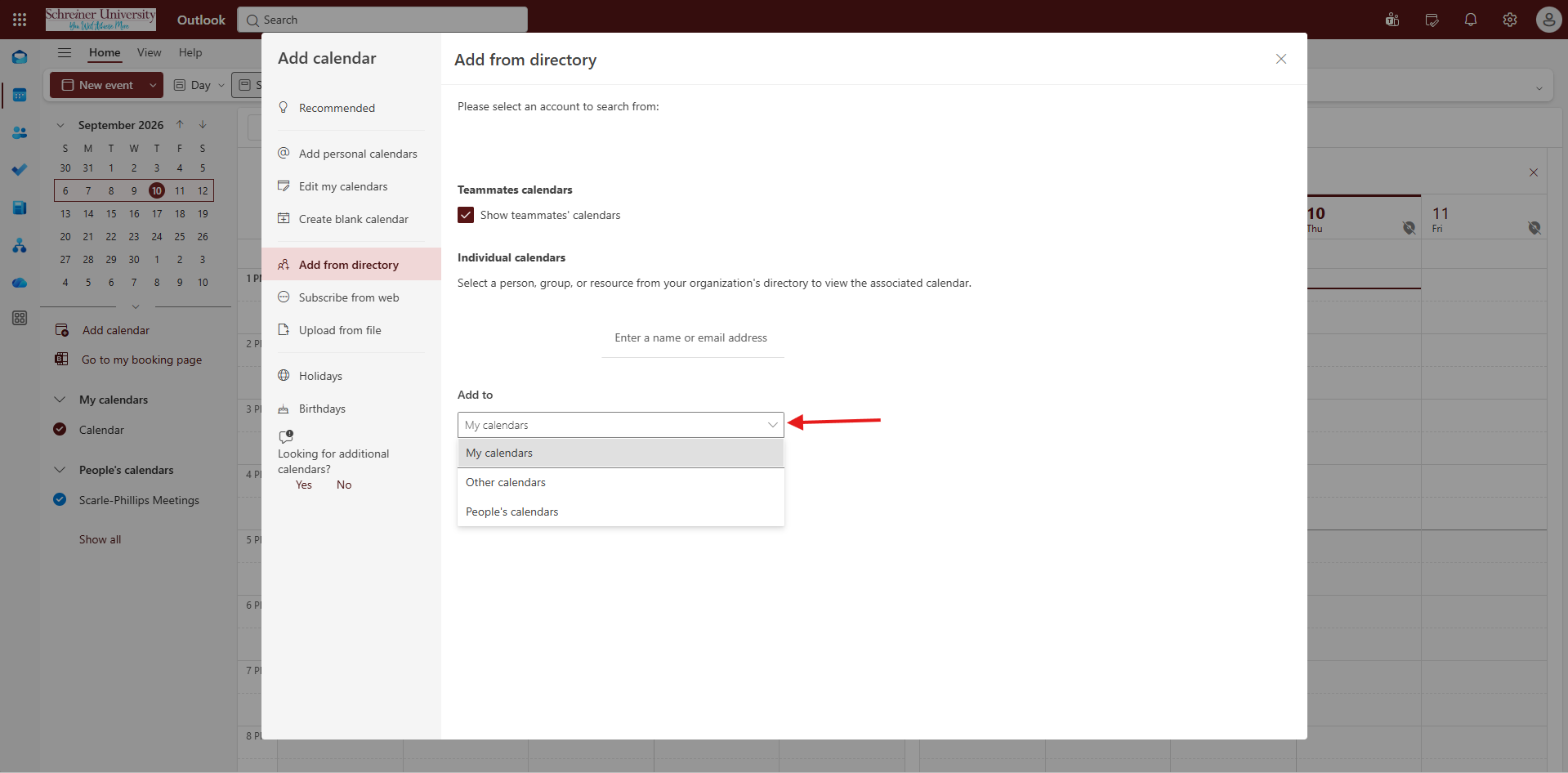Click the Teams meet now icon
The height and width of the screenshot is (773, 1568).
click(x=1392, y=20)
